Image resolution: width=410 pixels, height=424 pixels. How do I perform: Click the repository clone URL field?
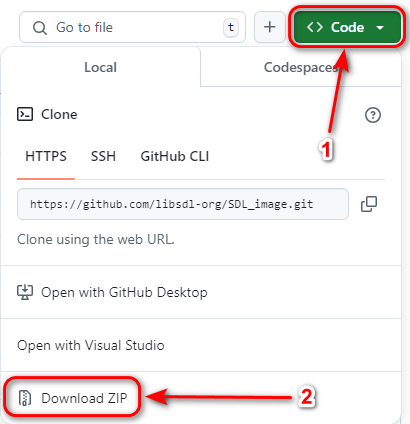pos(183,204)
